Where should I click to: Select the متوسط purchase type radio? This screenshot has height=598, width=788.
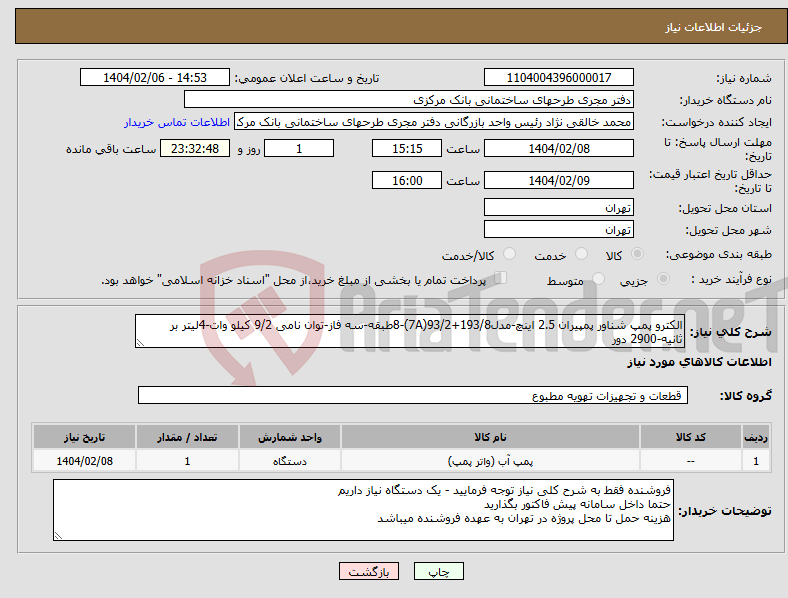[598, 278]
